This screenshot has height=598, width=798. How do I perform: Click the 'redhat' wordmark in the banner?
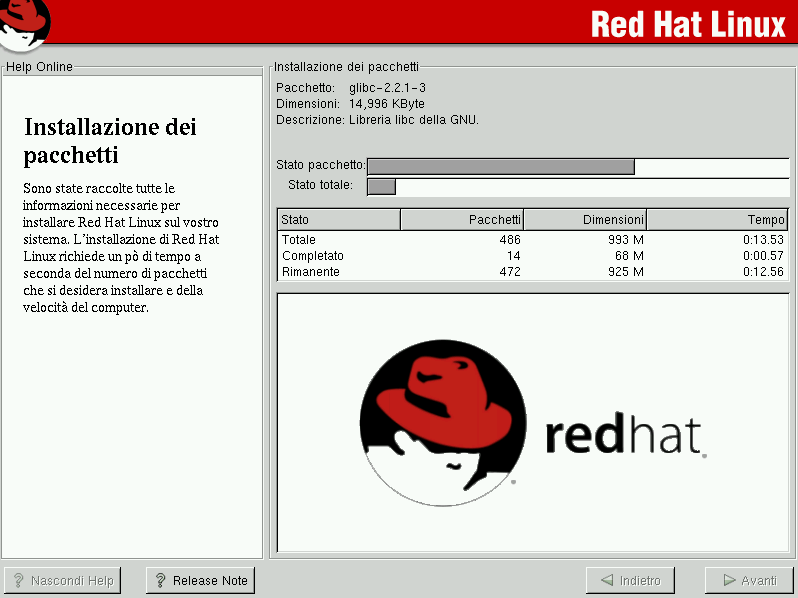click(623, 436)
